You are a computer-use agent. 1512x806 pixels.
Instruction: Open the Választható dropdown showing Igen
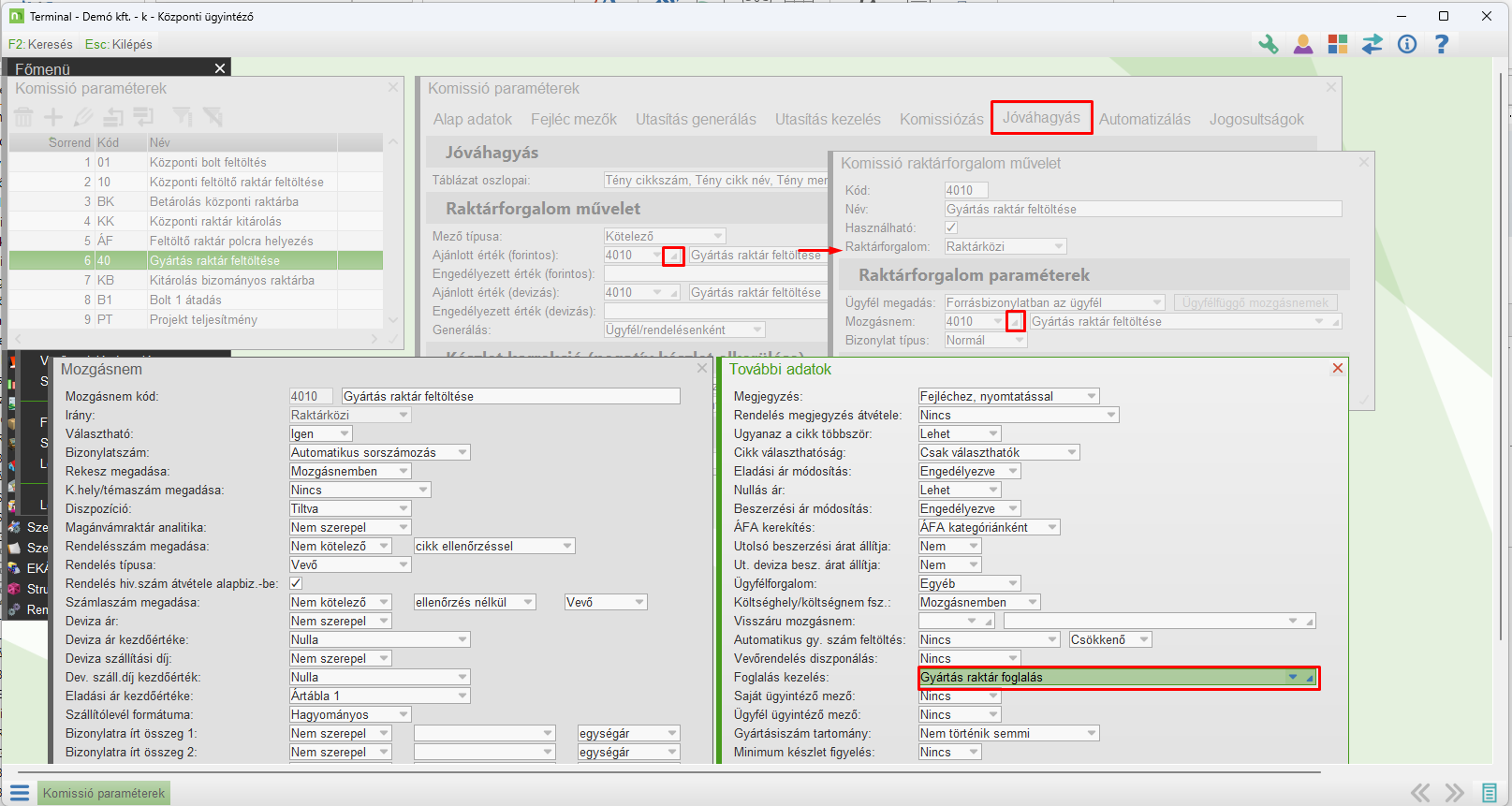tap(320, 433)
